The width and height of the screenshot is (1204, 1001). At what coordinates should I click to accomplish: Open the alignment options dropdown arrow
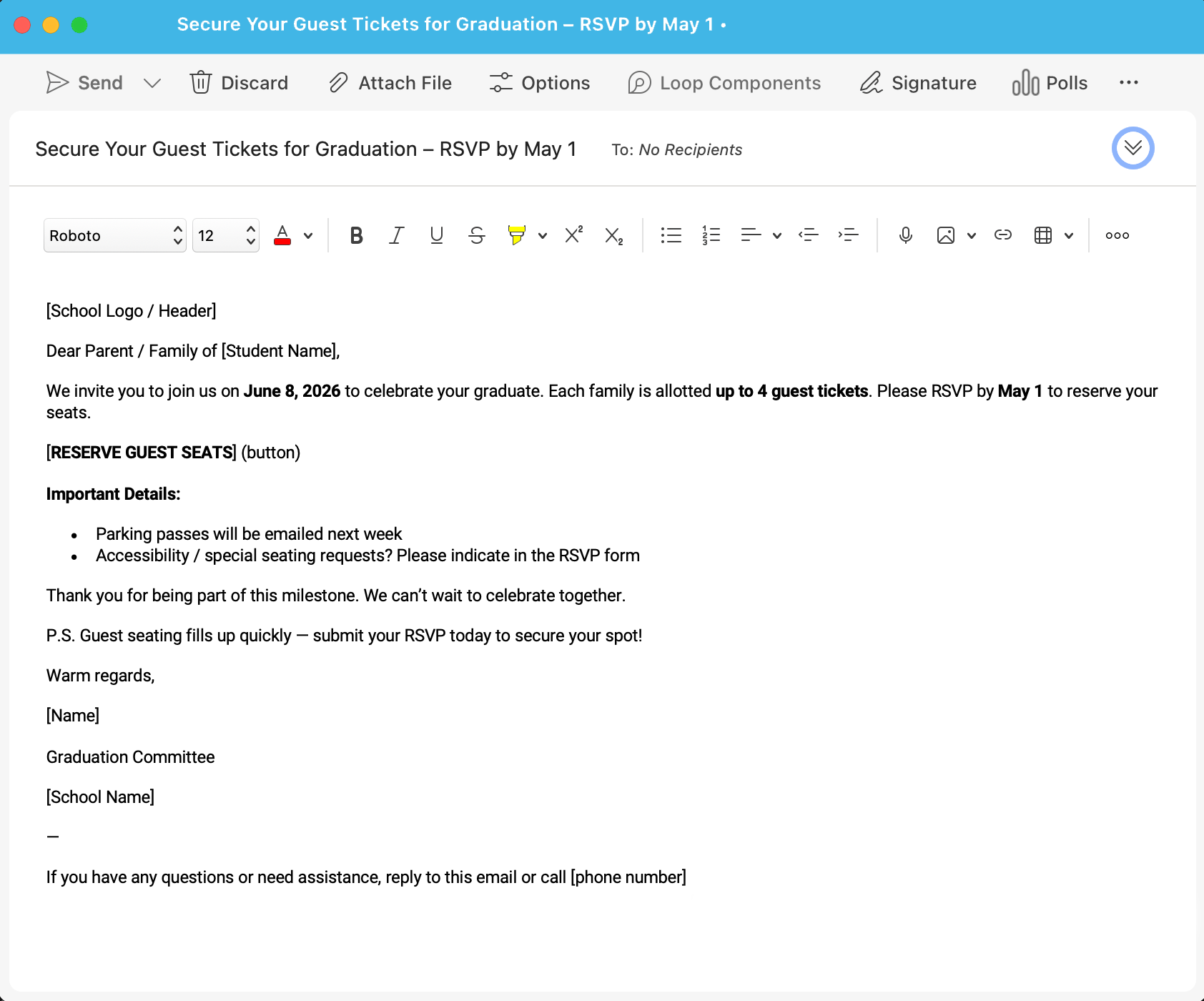tap(777, 235)
